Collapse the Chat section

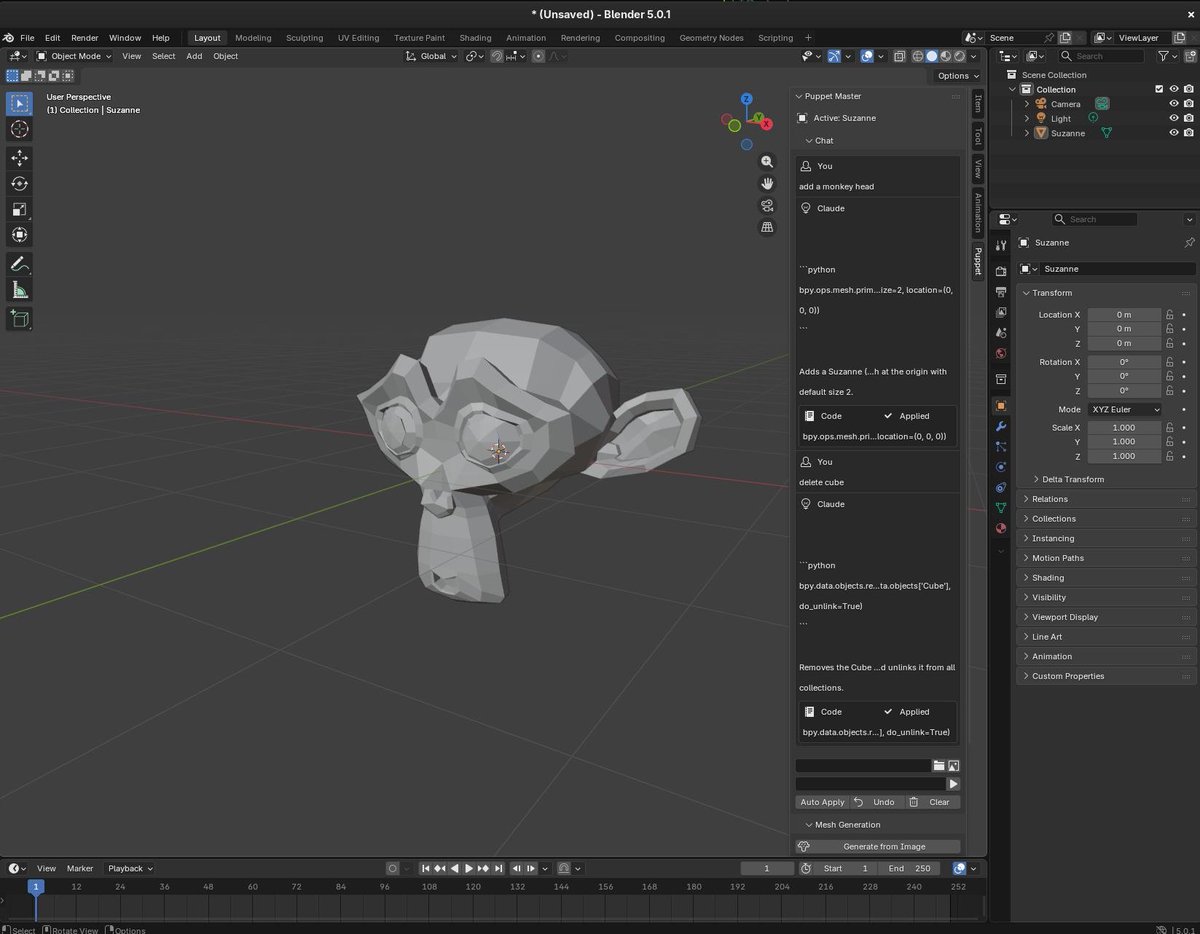(x=819, y=141)
